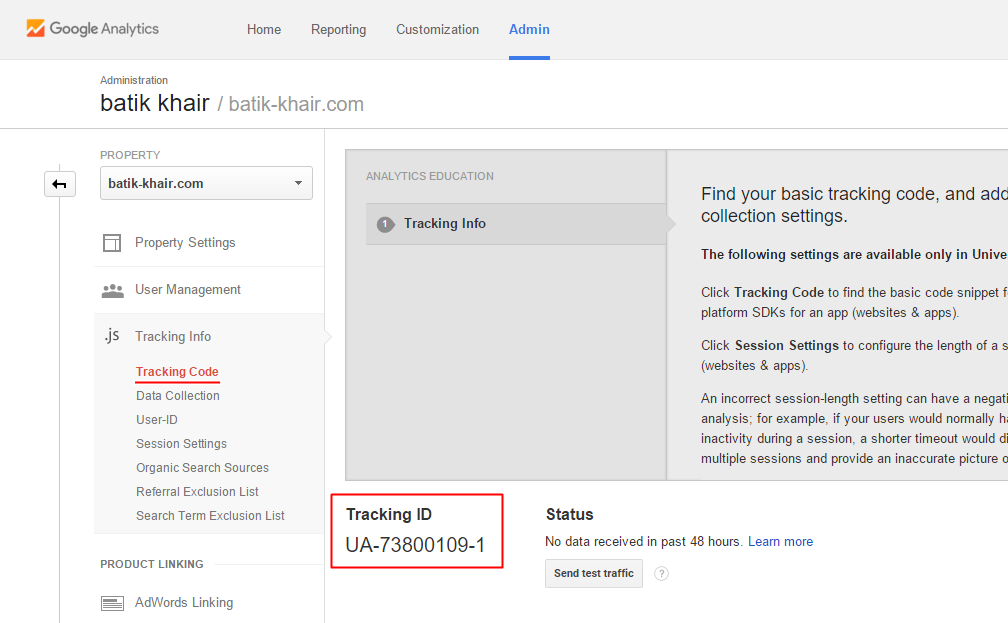Click the back arrow button

tap(60, 185)
